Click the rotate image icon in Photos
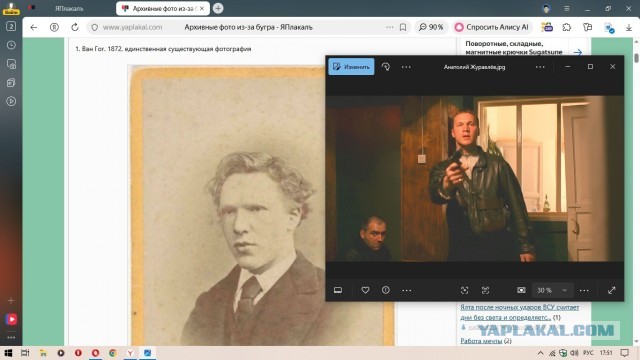The height and width of the screenshot is (360, 640). (x=386, y=67)
